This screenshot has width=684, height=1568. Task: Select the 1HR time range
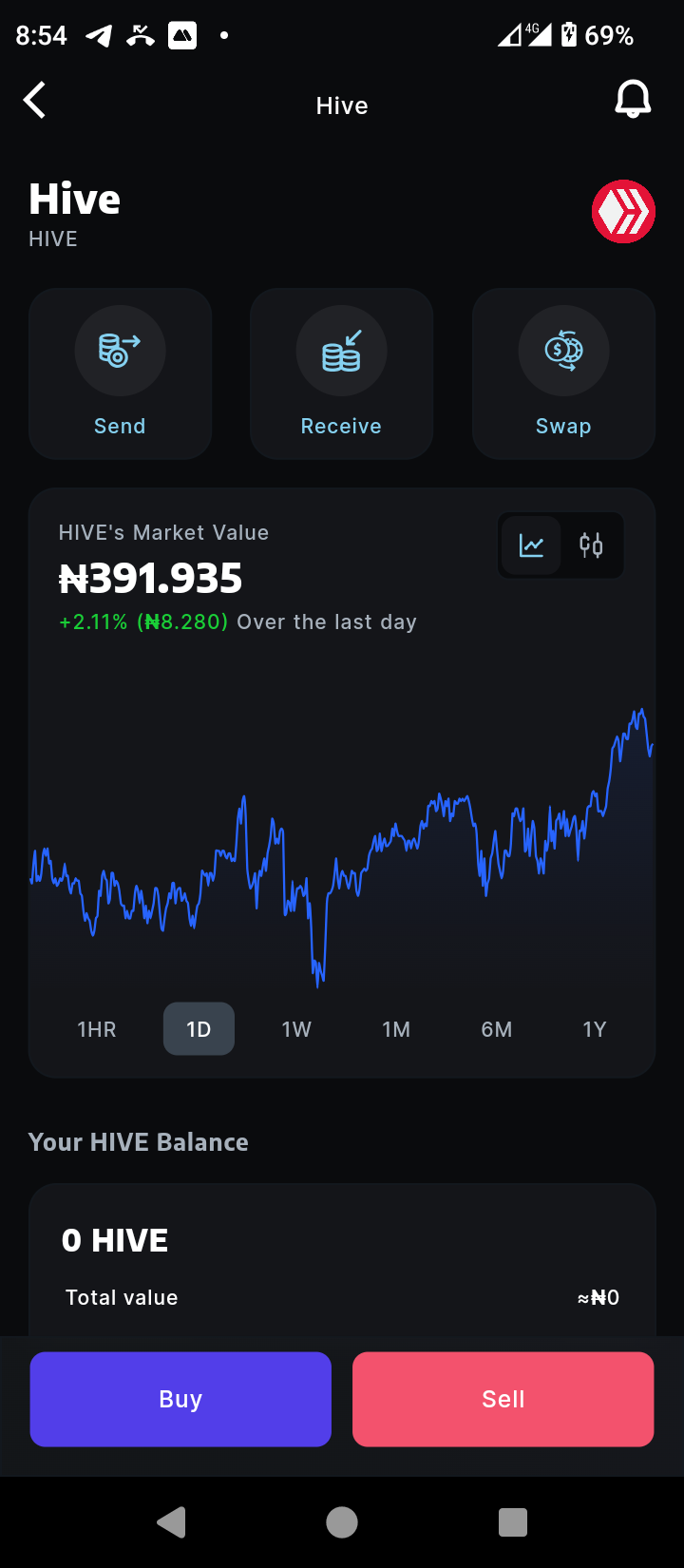(97, 1029)
